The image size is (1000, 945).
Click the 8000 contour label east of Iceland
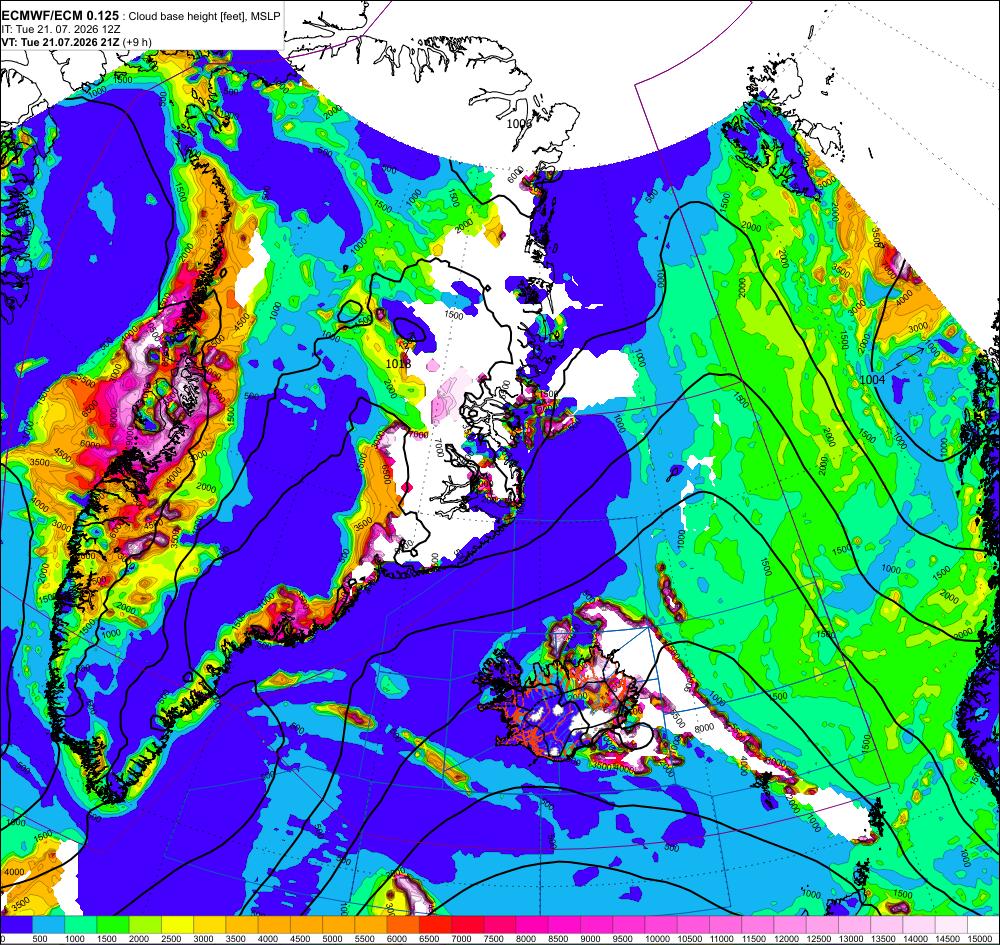pos(703,728)
